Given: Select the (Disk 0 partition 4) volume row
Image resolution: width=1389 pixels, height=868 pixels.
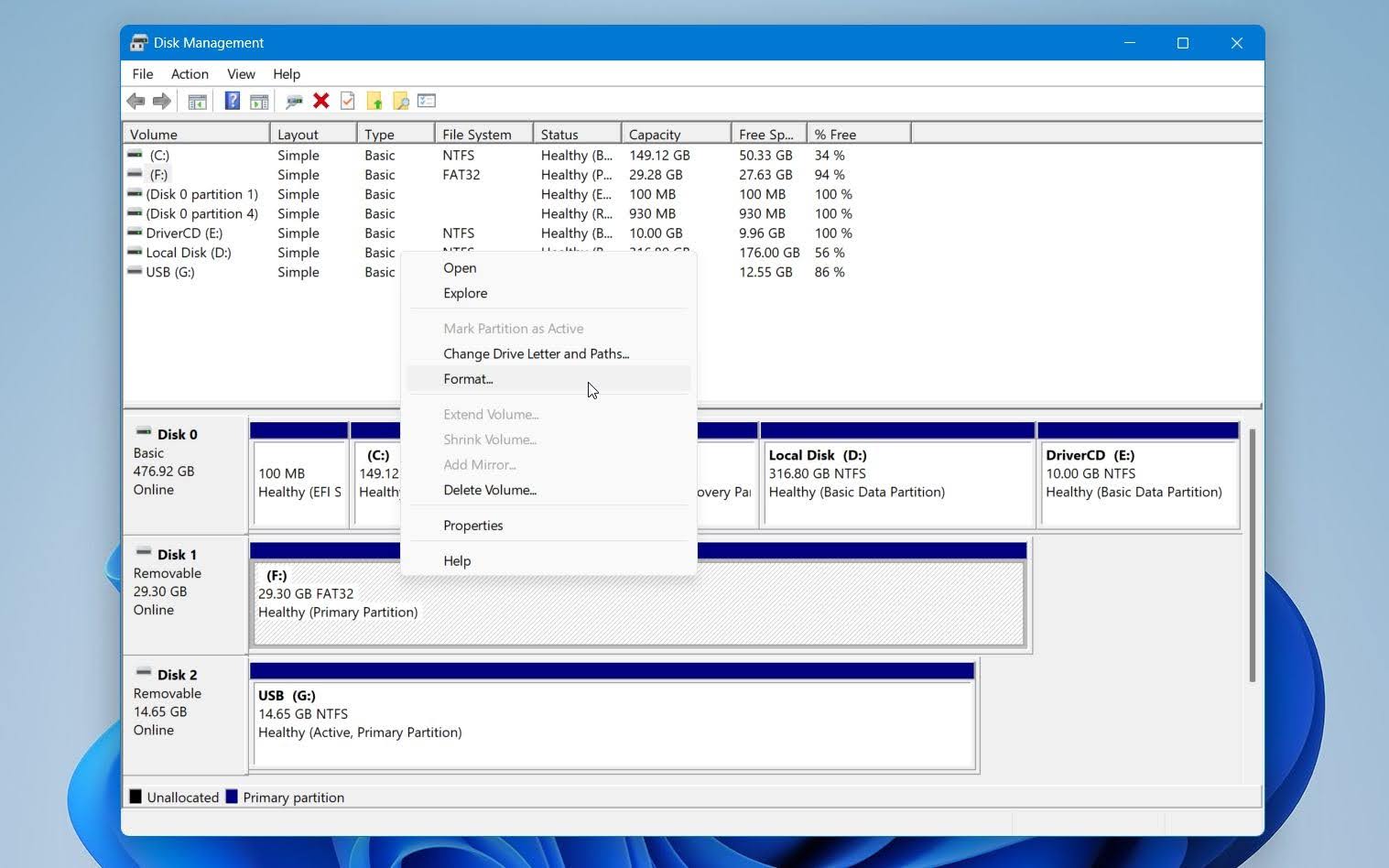Looking at the screenshot, I should (x=201, y=213).
